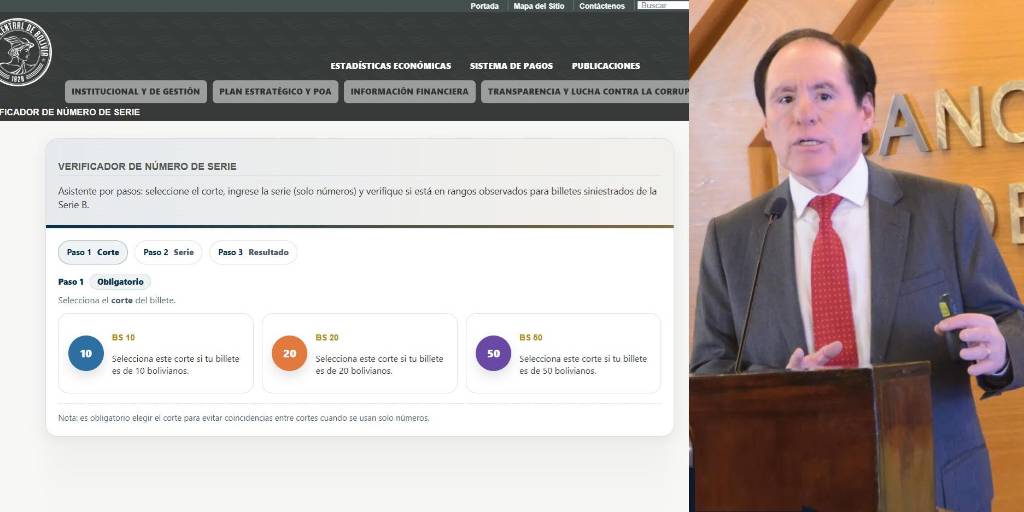The width and height of the screenshot is (1024, 512).
Task: Click the Buscar search field
Action: click(x=663, y=6)
